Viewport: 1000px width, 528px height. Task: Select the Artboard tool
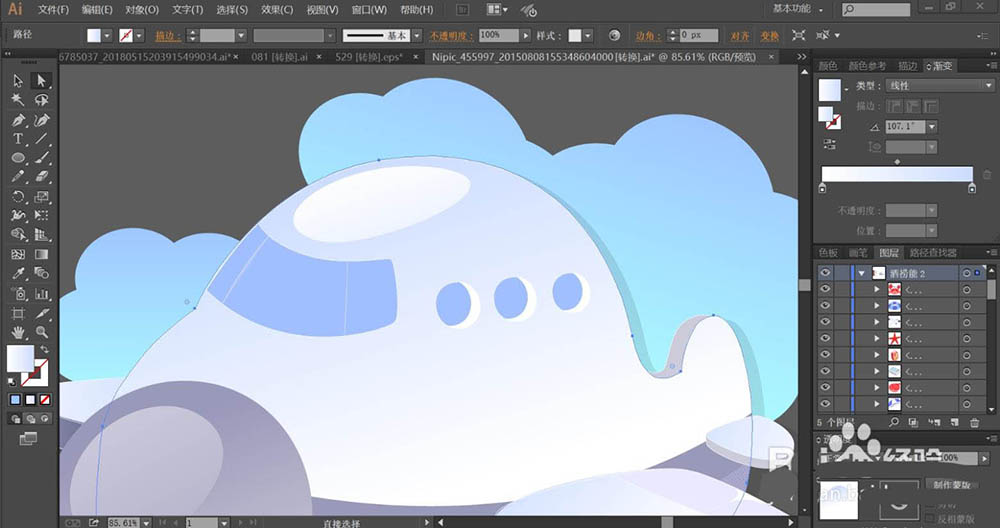tap(18, 313)
